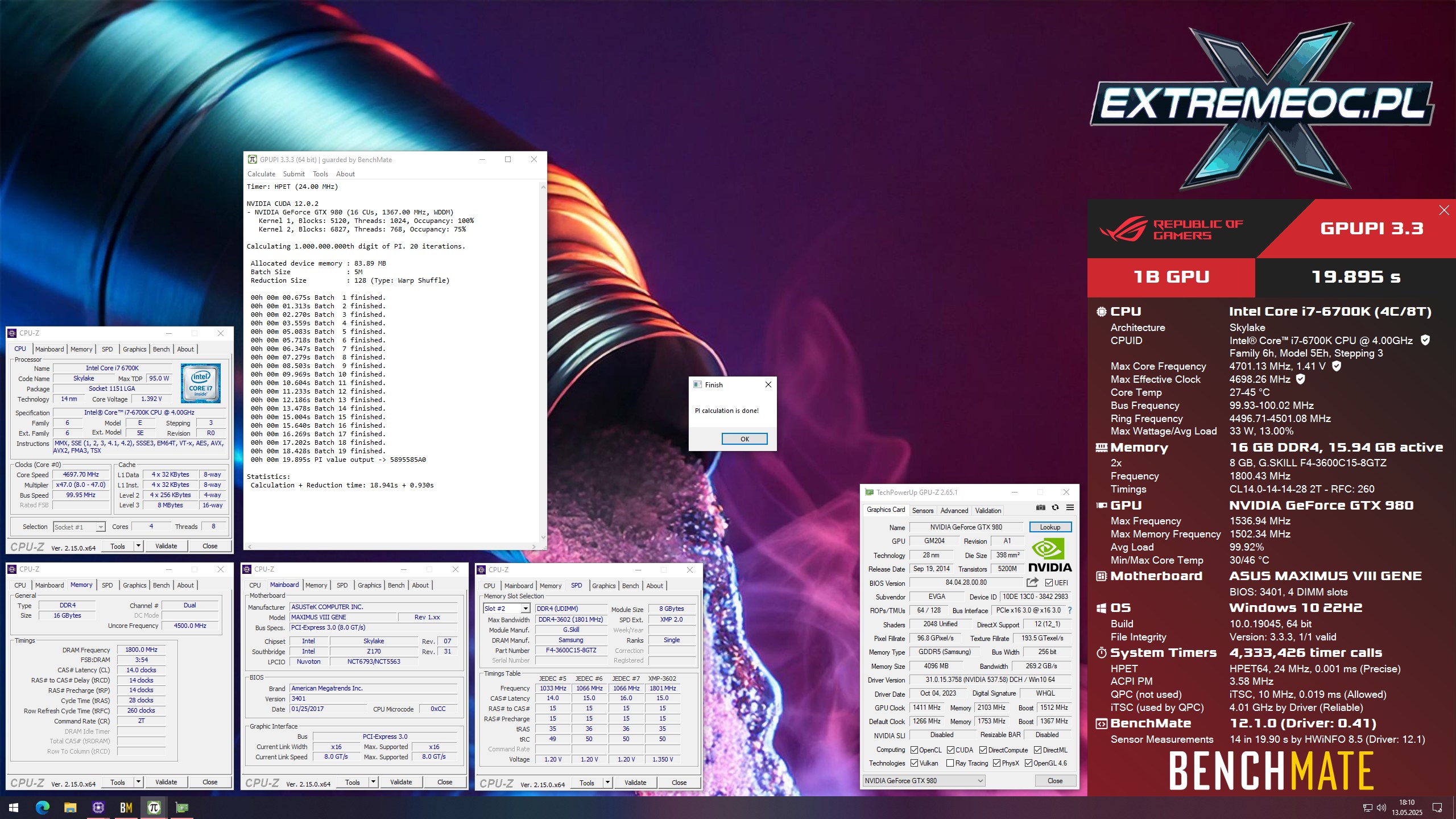Click the Lookup button in GPU-Z

[1050, 527]
